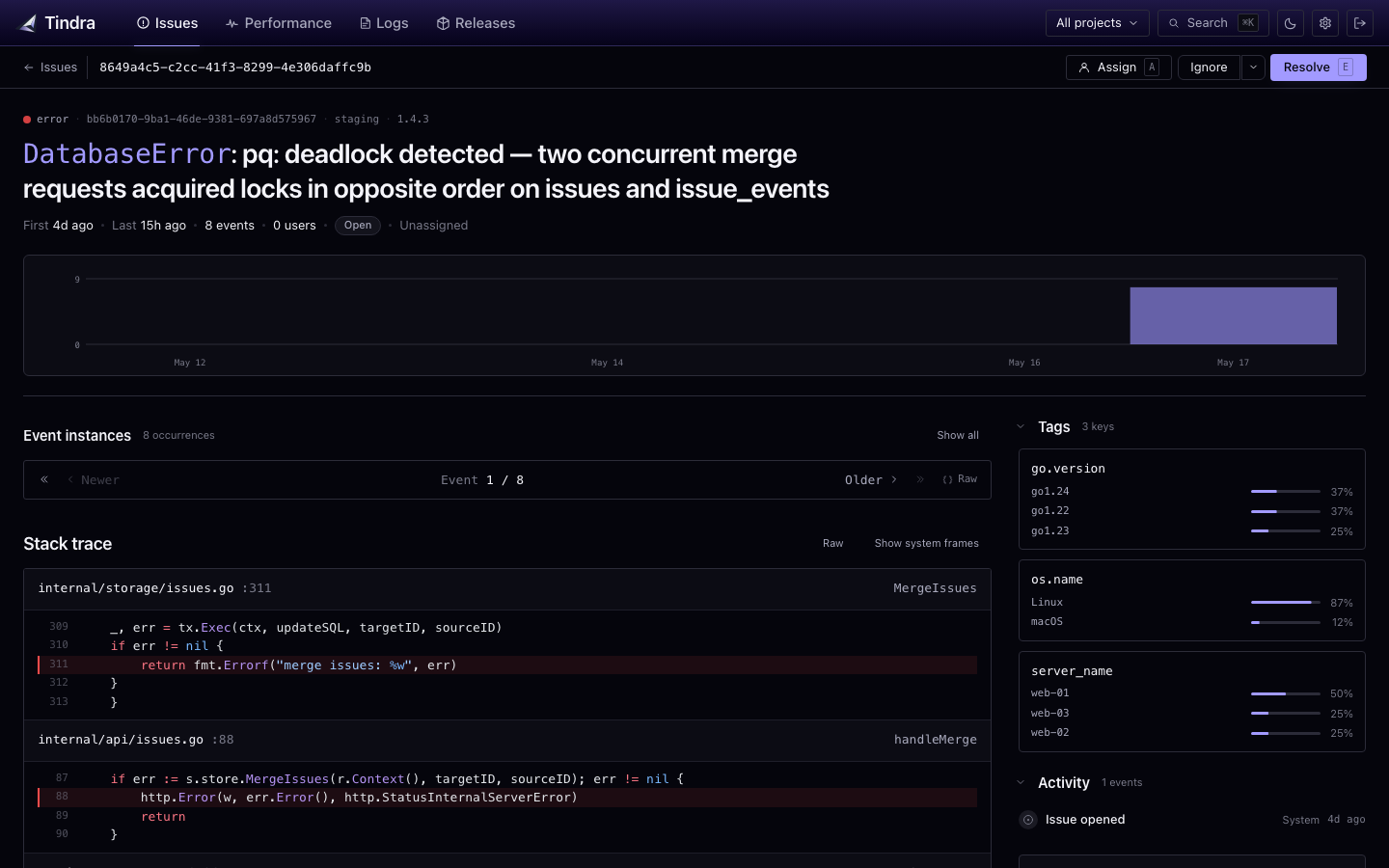Open the Releases tab
The image size is (1389, 868).
(x=476, y=23)
